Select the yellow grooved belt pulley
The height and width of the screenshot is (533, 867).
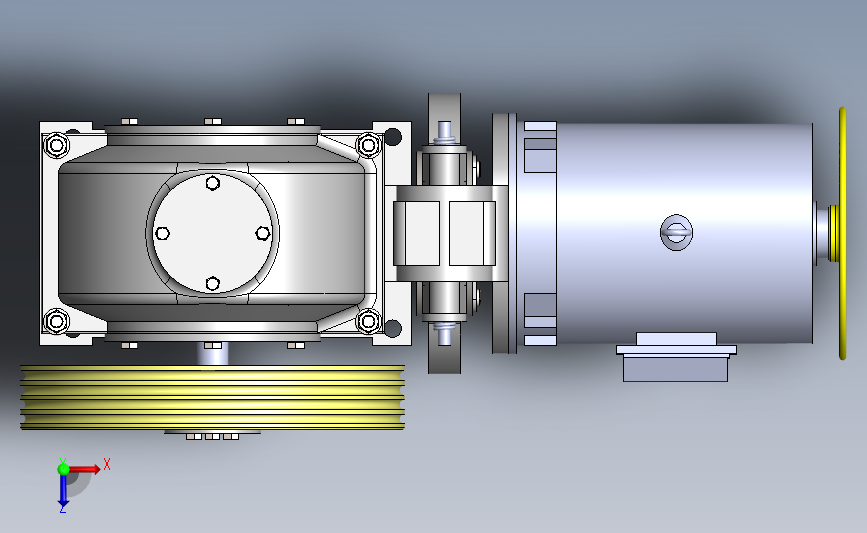pyautogui.click(x=212, y=397)
